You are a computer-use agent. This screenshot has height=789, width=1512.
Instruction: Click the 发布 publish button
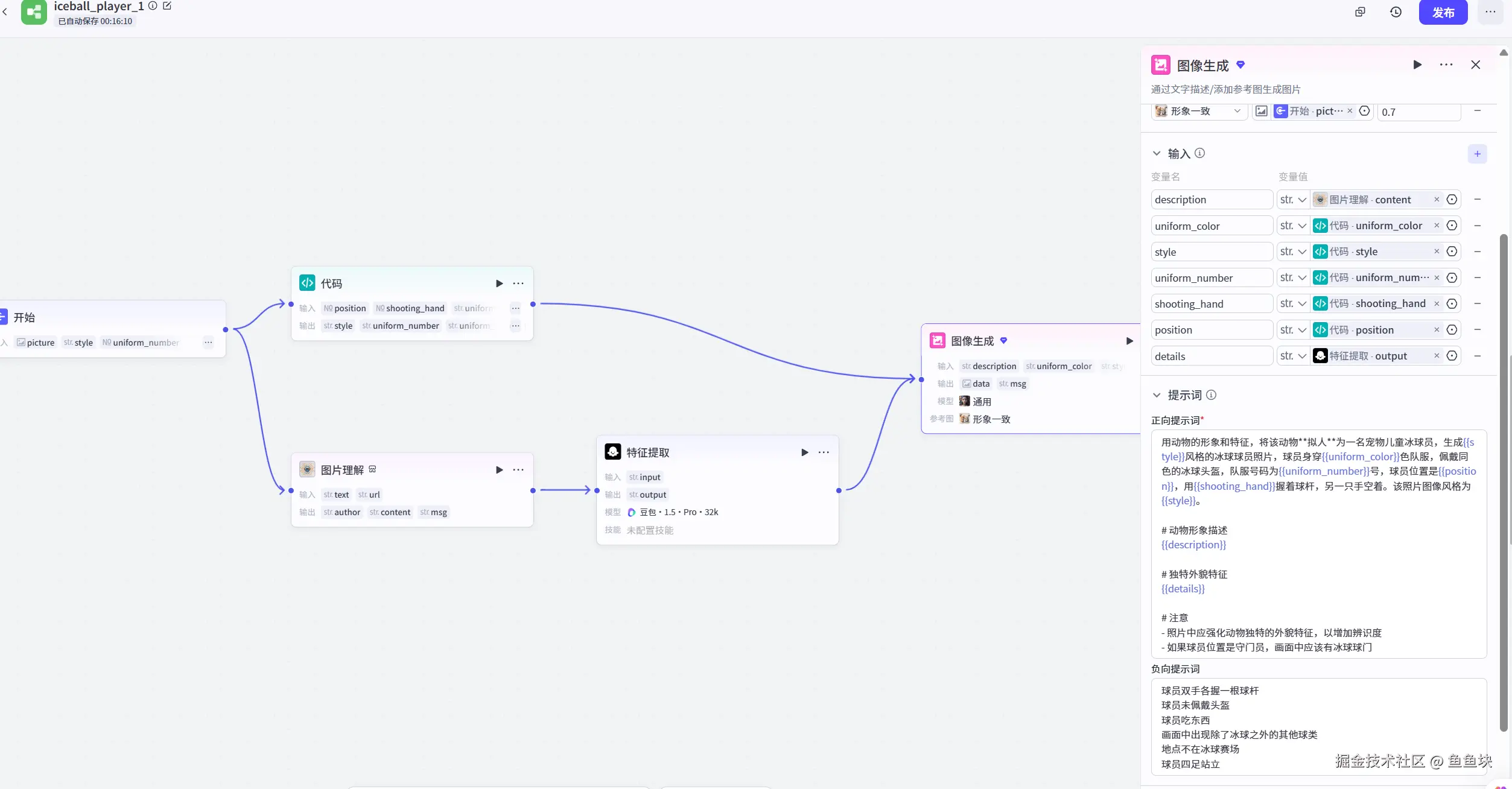[x=1443, y=13]
